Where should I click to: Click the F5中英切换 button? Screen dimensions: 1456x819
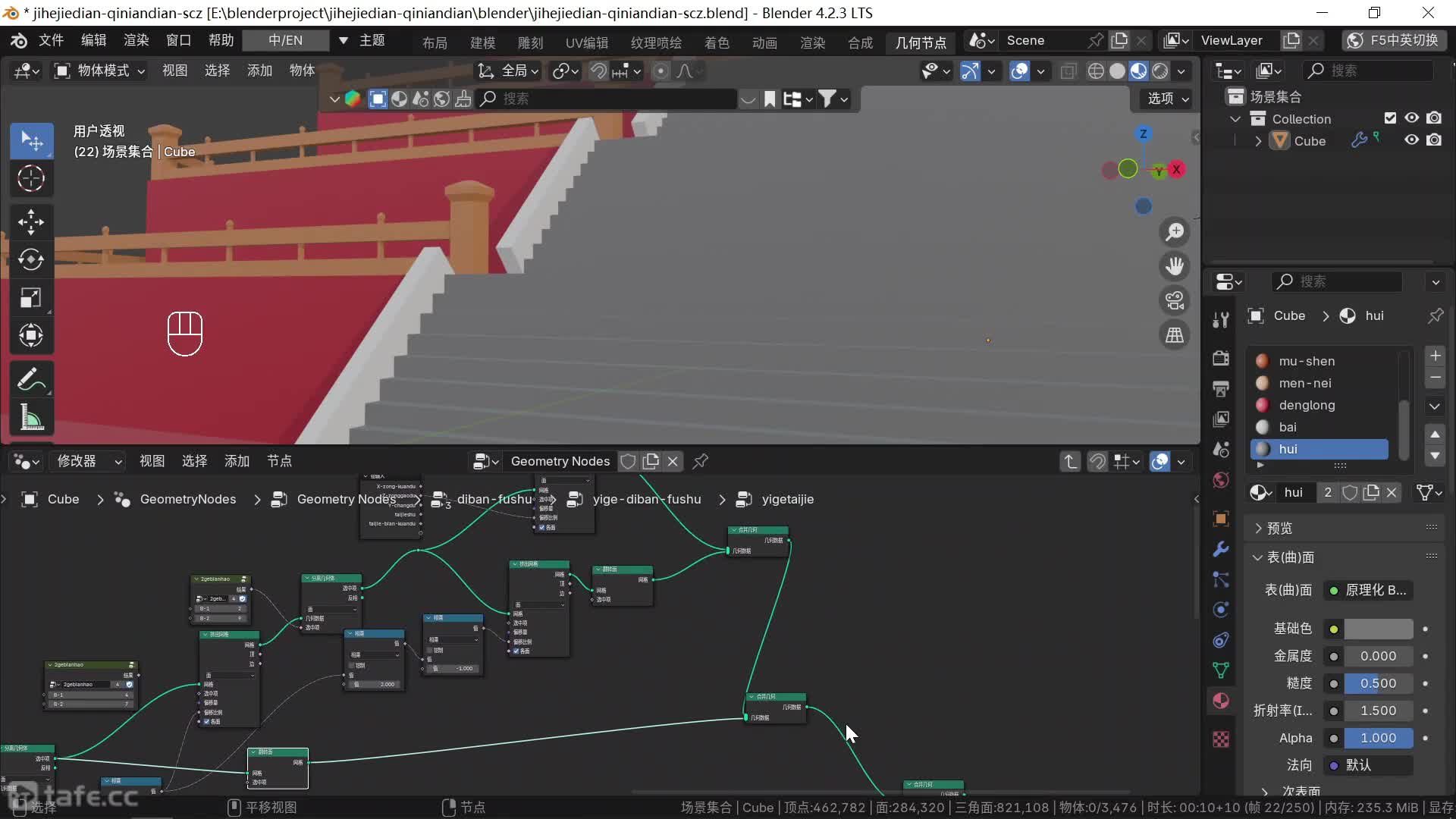click(1394, 40)
